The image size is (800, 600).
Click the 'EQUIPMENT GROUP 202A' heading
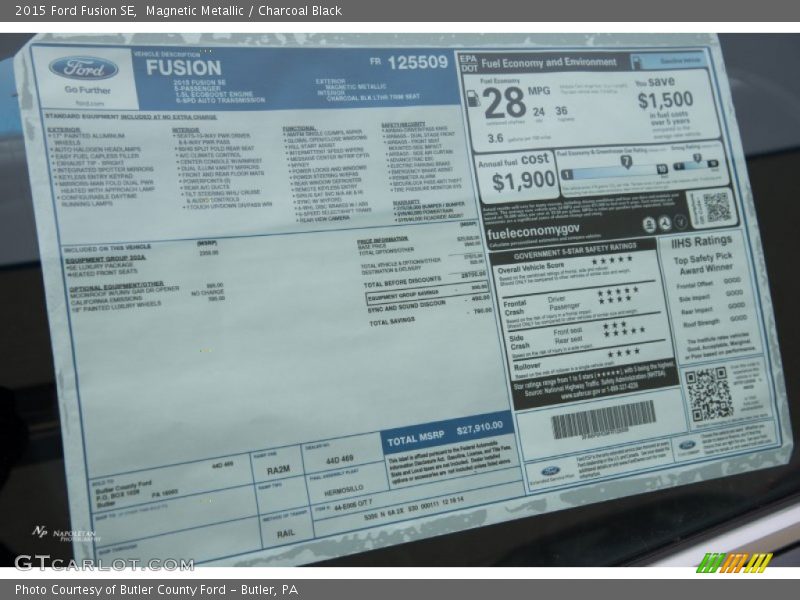(x=106, y=259)
